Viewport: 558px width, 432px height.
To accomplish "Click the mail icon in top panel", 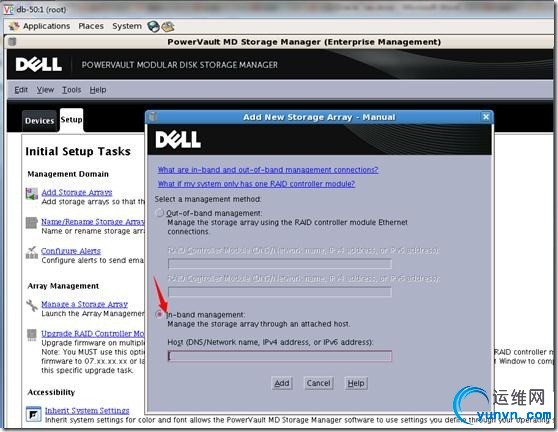I will pyautogui.click(x=168, y=26).
